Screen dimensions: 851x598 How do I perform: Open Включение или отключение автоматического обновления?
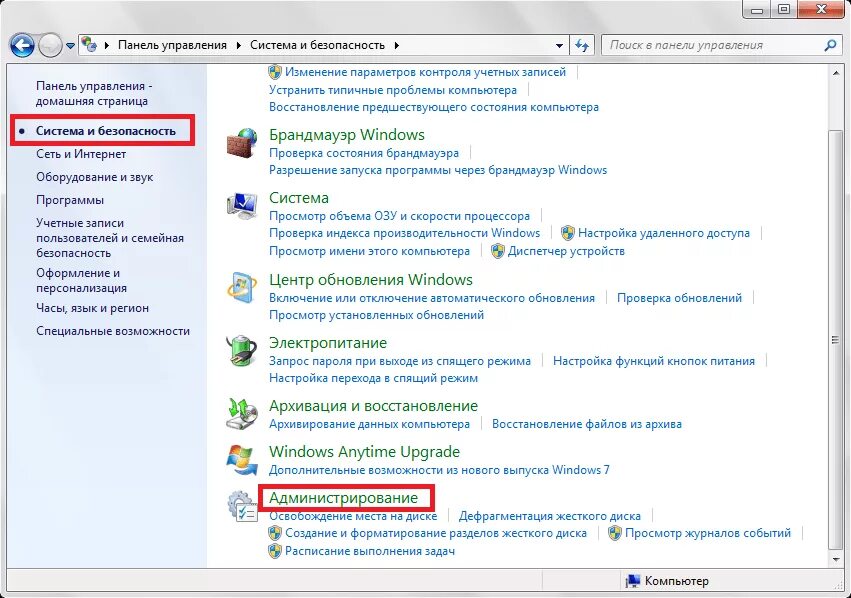click(x=432, y=298)
